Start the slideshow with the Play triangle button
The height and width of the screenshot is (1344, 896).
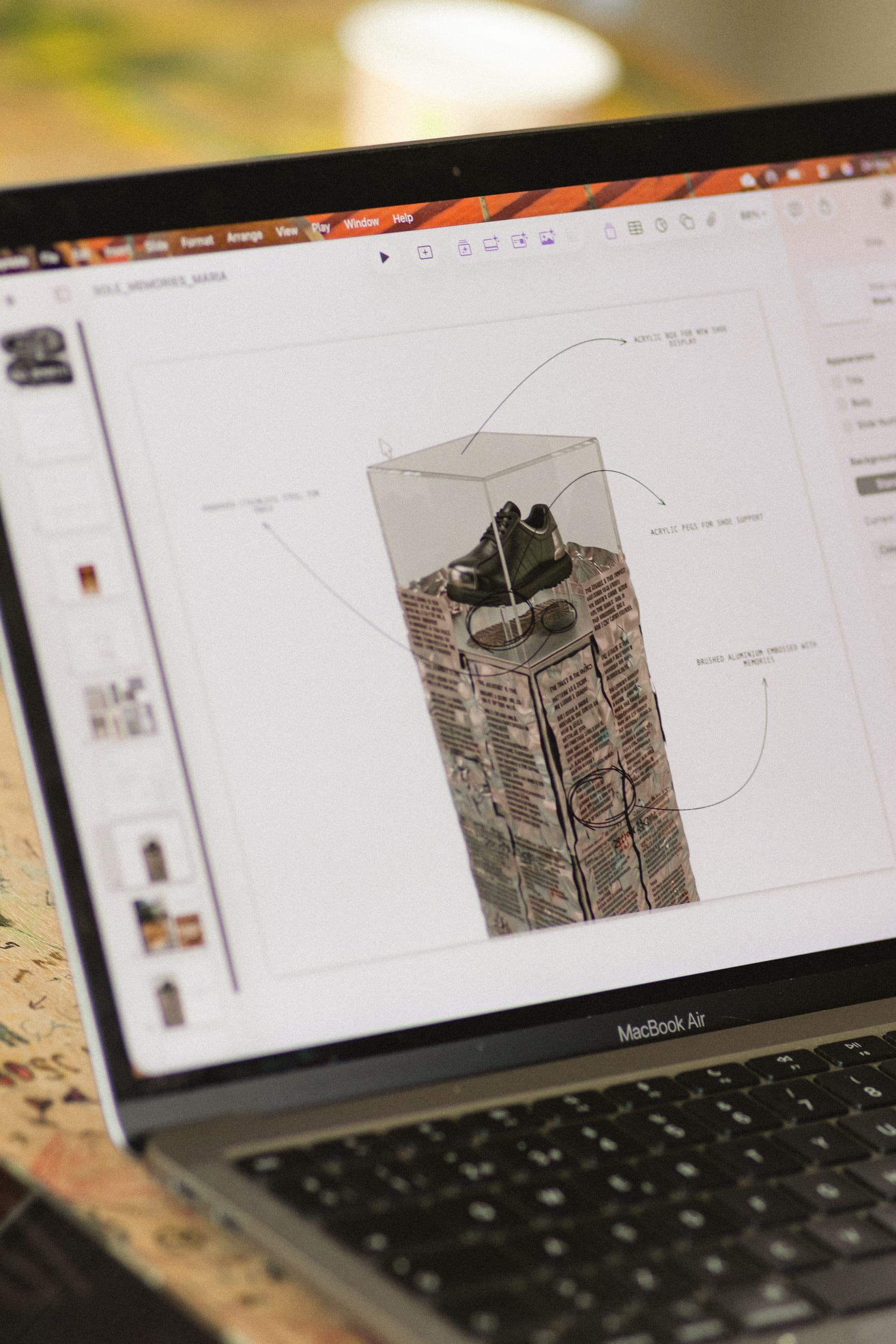point(384,257)
